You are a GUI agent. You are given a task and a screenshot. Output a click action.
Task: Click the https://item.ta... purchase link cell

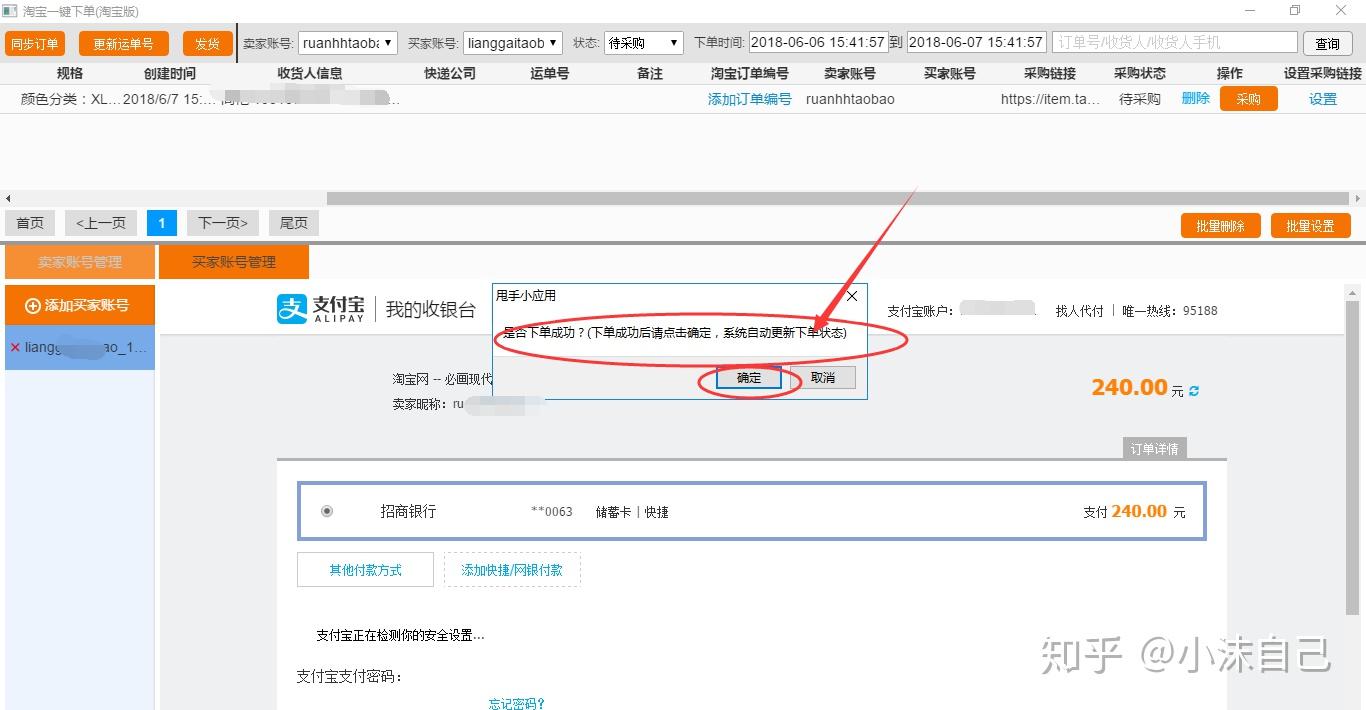pos(1050,99)
